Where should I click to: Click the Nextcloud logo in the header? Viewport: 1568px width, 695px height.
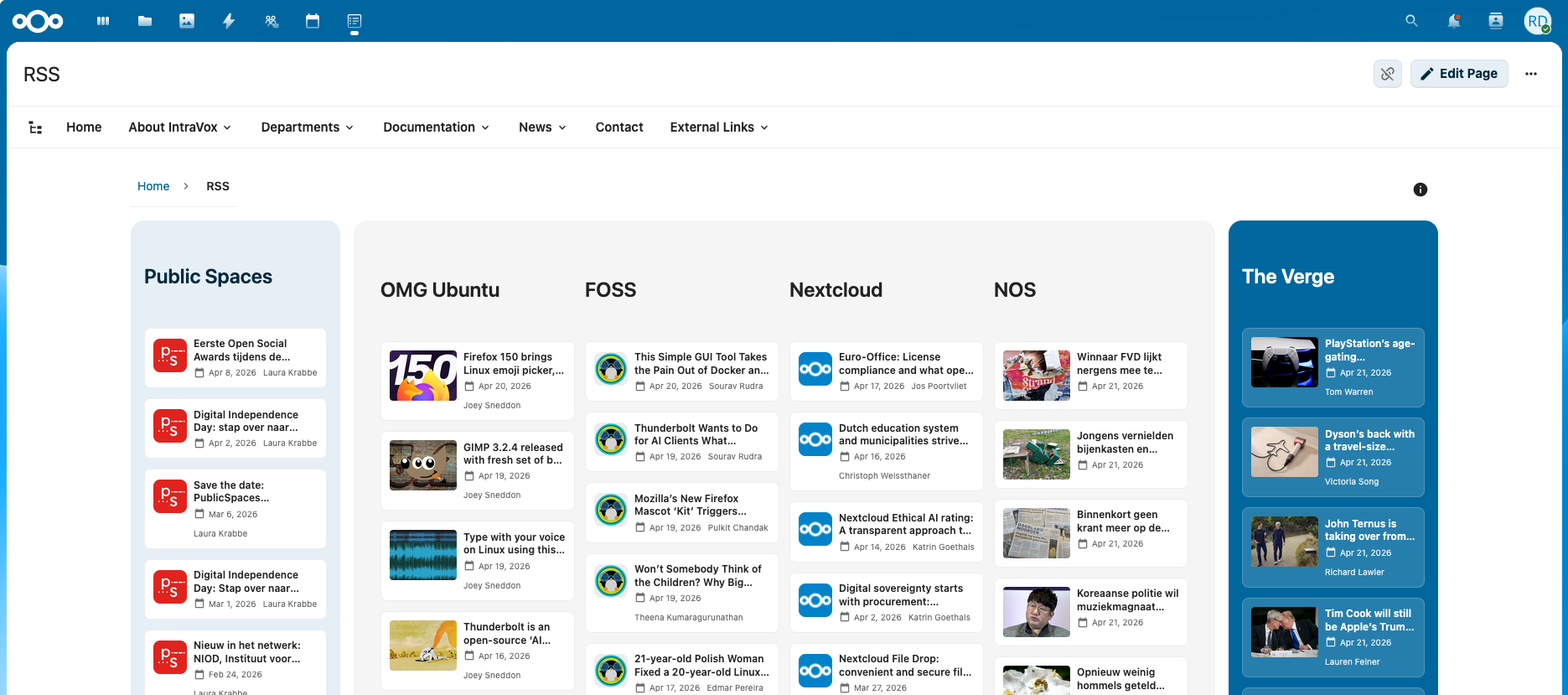pos(38,21)
